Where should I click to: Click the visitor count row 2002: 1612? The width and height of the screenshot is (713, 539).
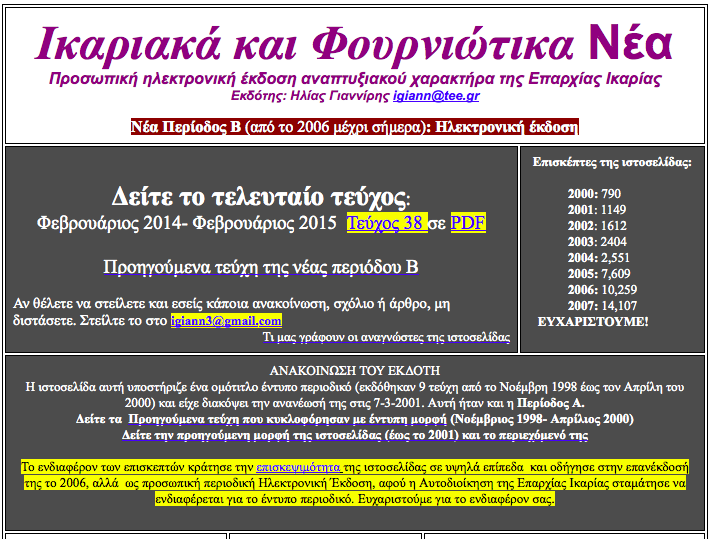click(x=597, y=226)
